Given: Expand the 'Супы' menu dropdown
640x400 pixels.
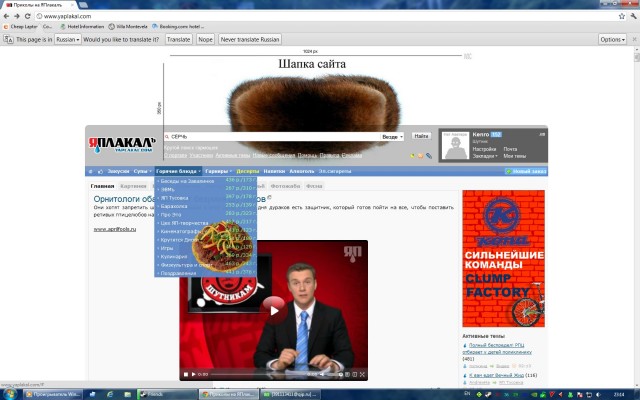Looking at the screenshot, I should point(142,171).
